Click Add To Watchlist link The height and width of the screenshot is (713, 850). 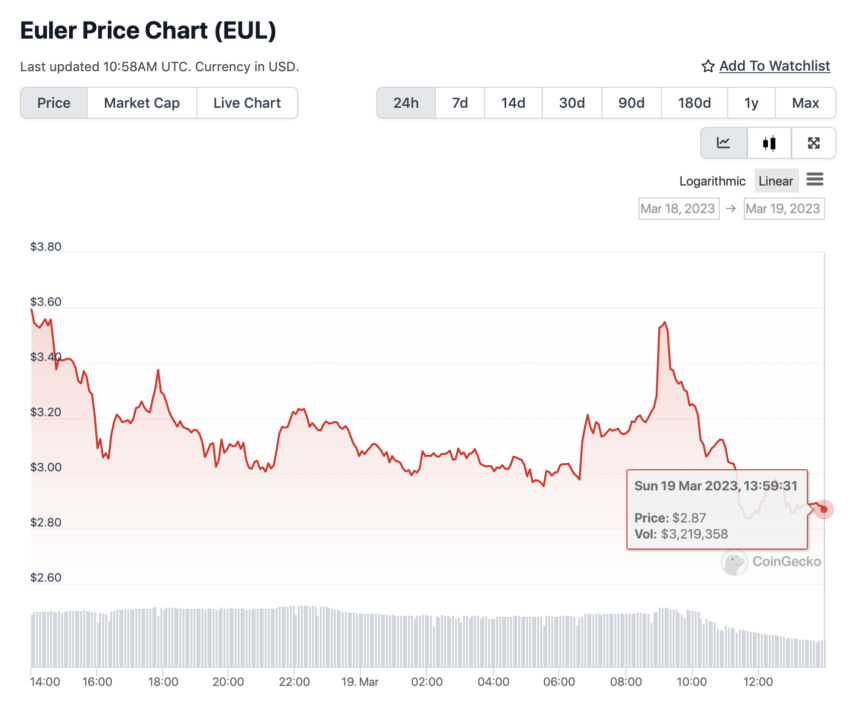[x=774, y=66]
